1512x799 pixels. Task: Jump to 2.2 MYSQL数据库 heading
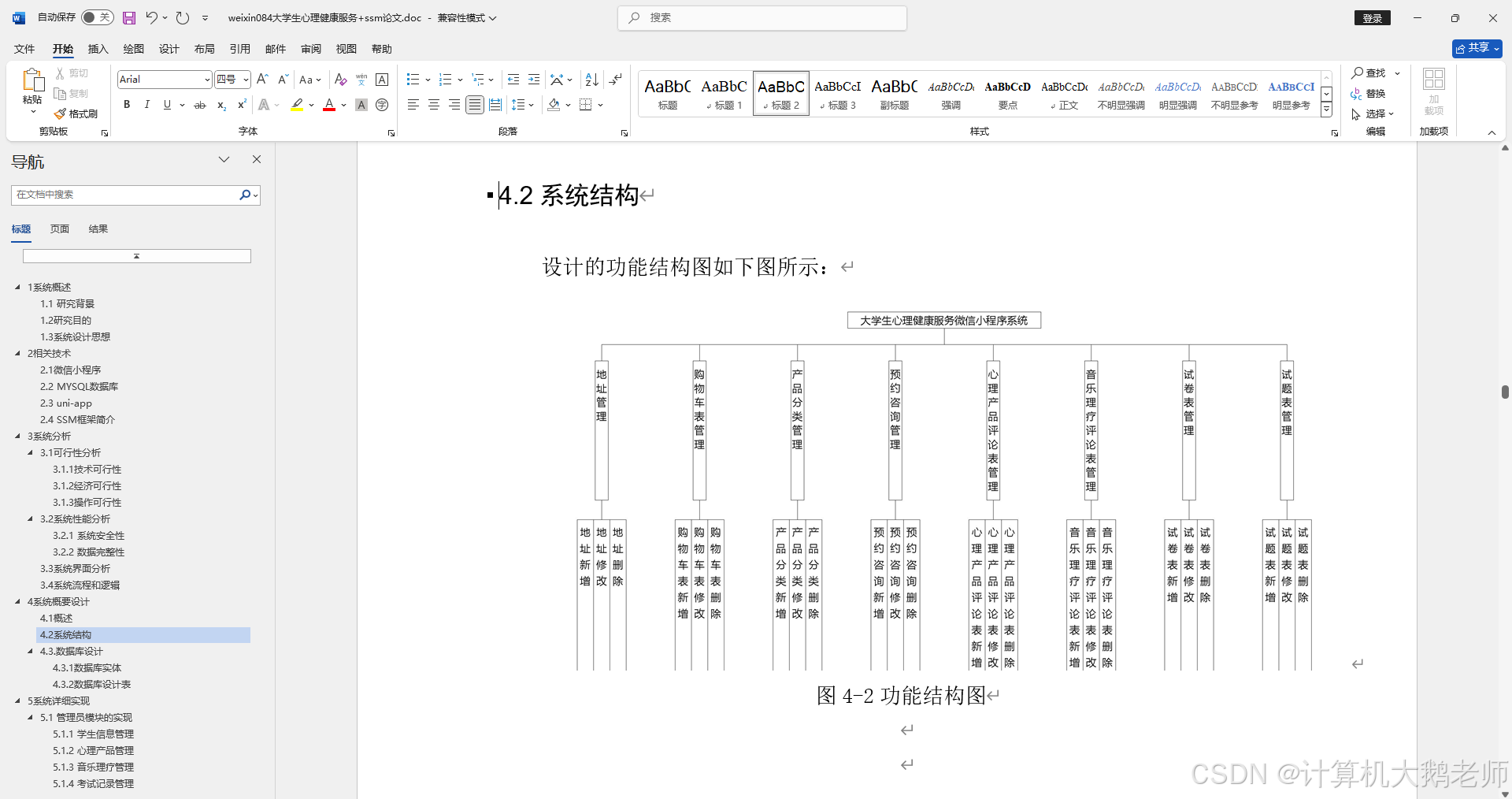click(79, 386)
